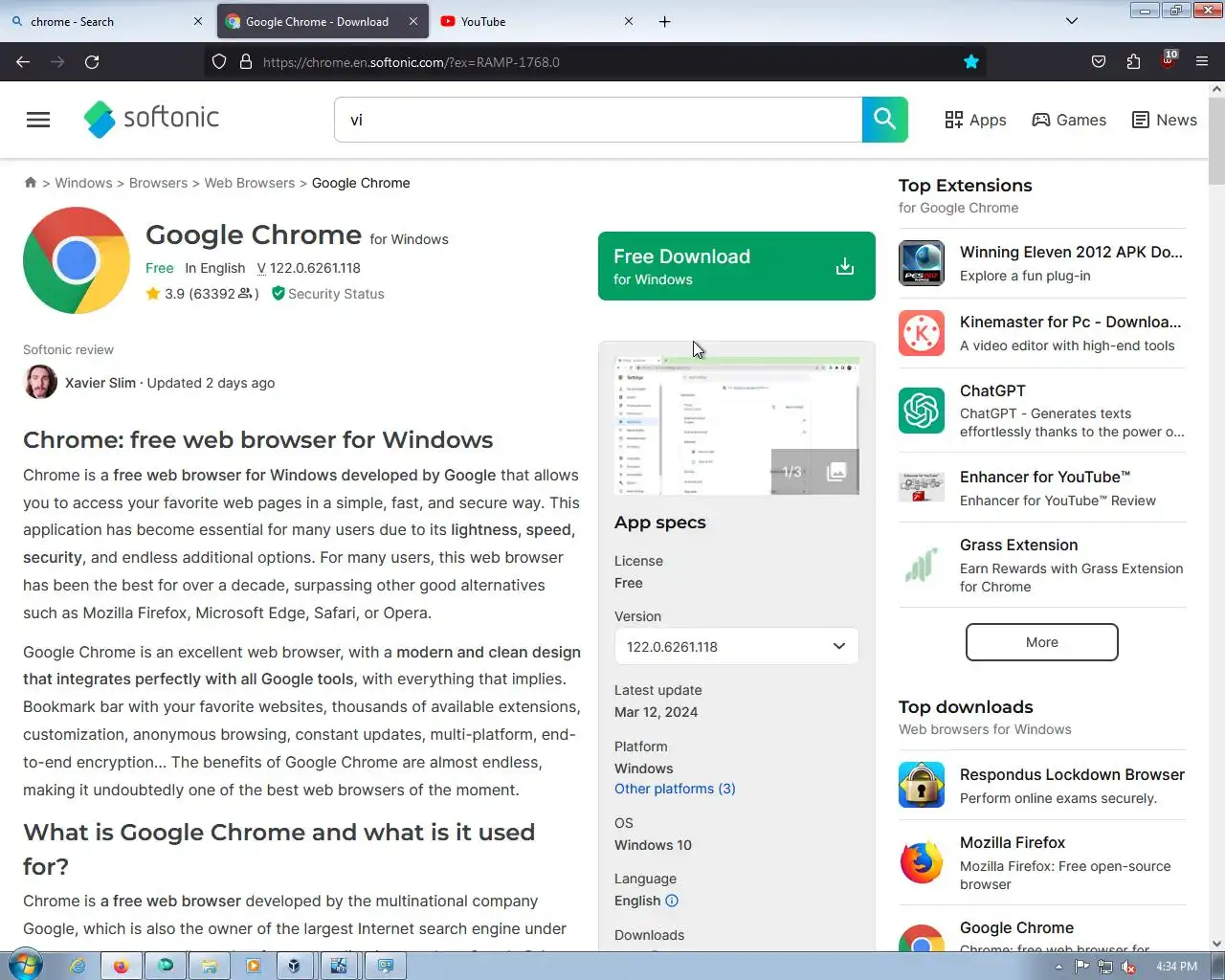Click author Xavier Slim's name

(100, 383)
